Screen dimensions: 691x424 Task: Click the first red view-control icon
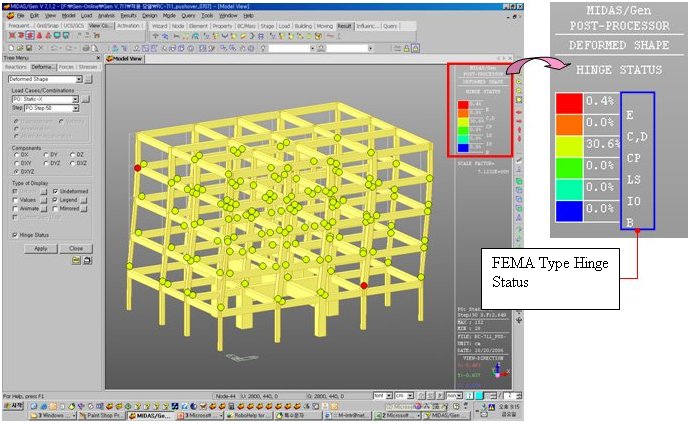(12, 36)
